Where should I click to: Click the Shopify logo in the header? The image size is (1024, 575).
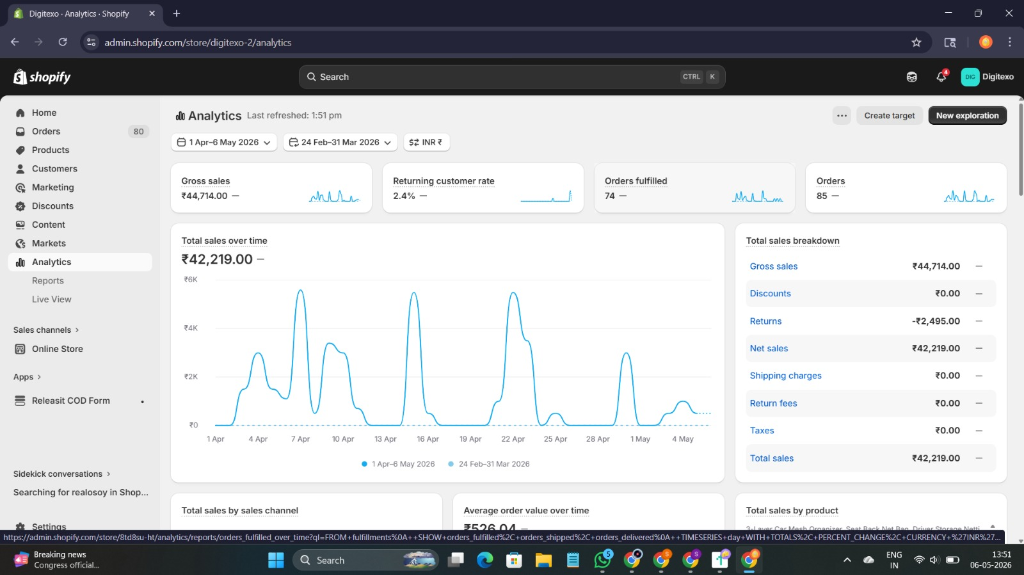coord(42,77)
